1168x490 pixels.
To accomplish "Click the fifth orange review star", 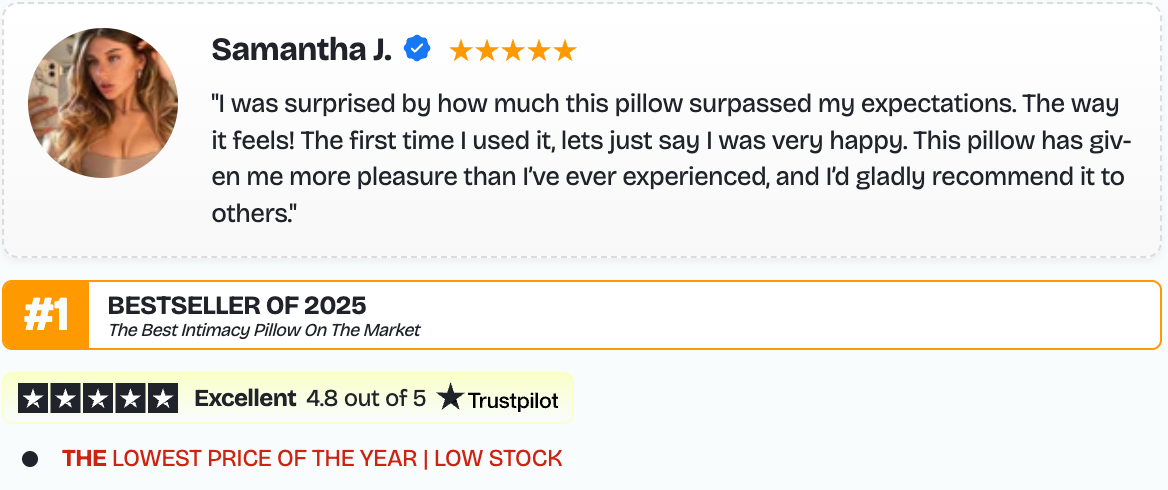I will click(x=565, y=50).
